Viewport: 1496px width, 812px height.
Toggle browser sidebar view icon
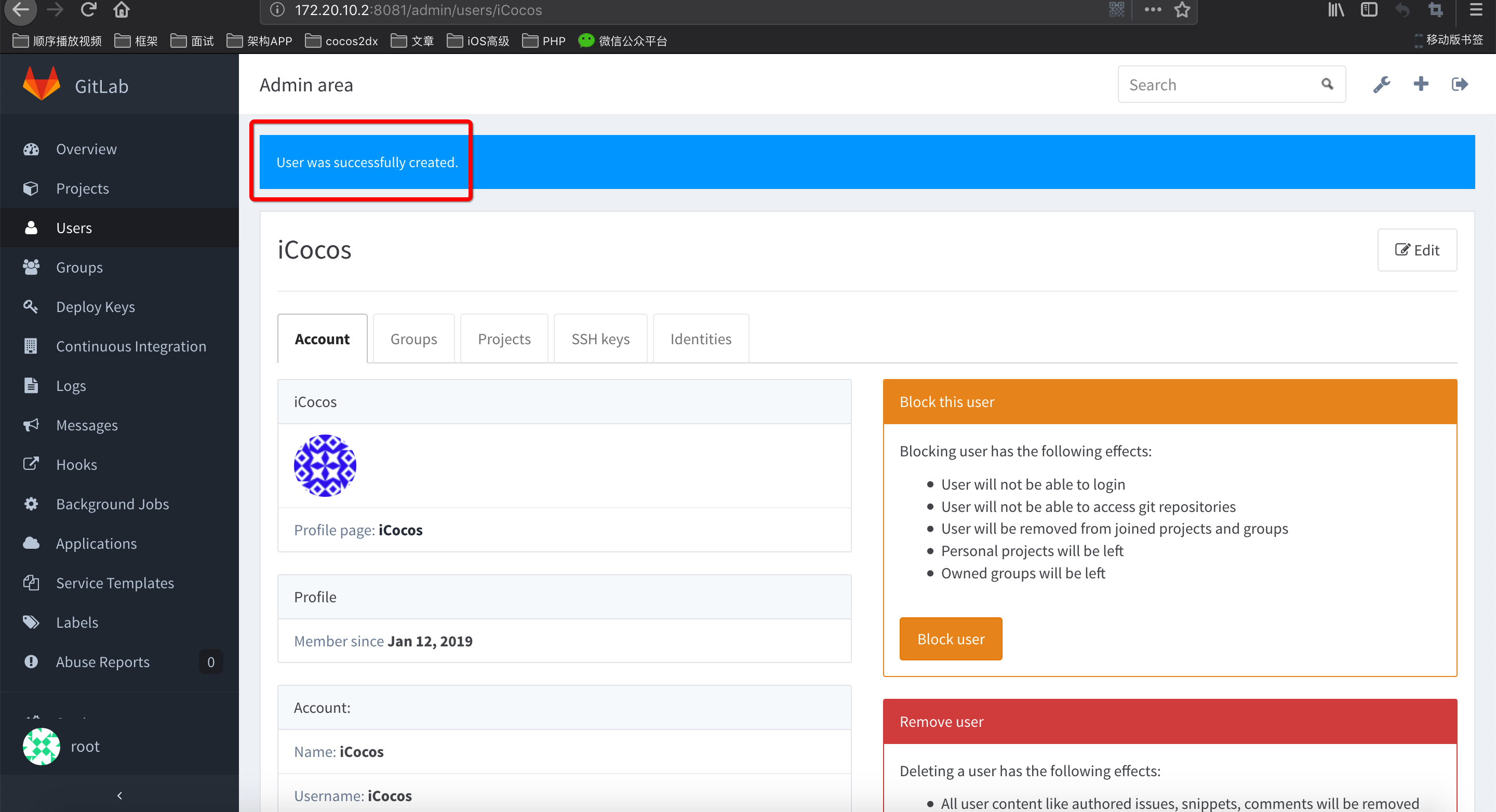[x=1368, y=10]
